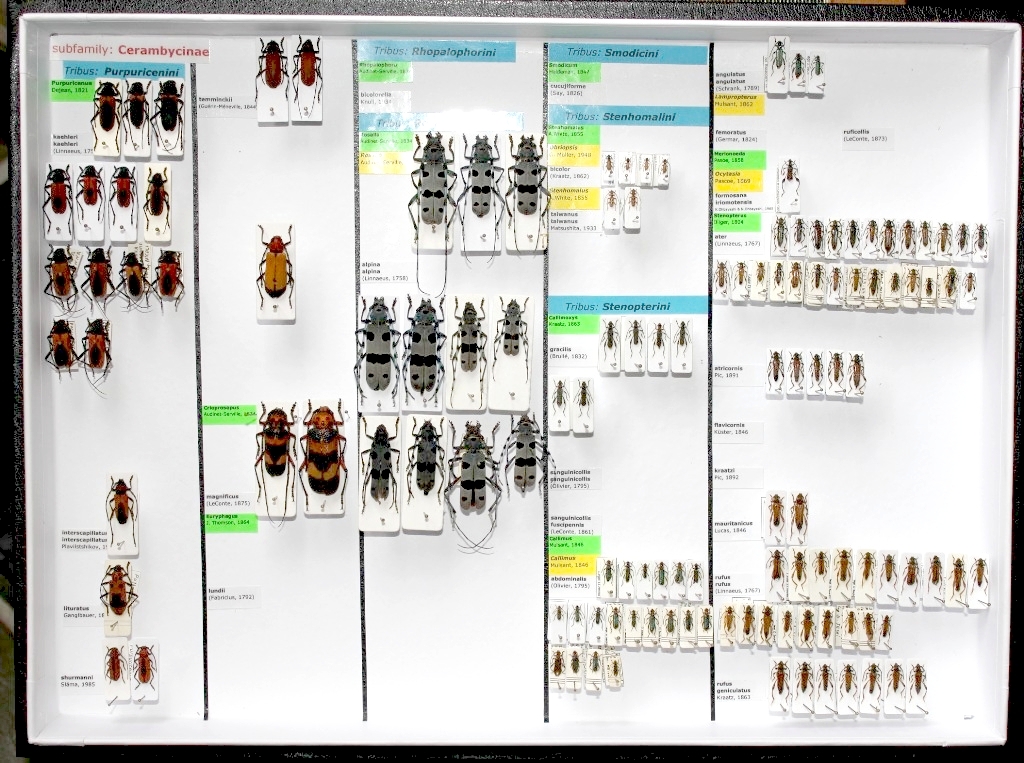Image resolution: width=1024 pixels, height=763 pixels.
Task: Click the green 'Purpuricenus Dejean, 1821' genus tag
Action: pyautogui.click(x=72, y=89)
